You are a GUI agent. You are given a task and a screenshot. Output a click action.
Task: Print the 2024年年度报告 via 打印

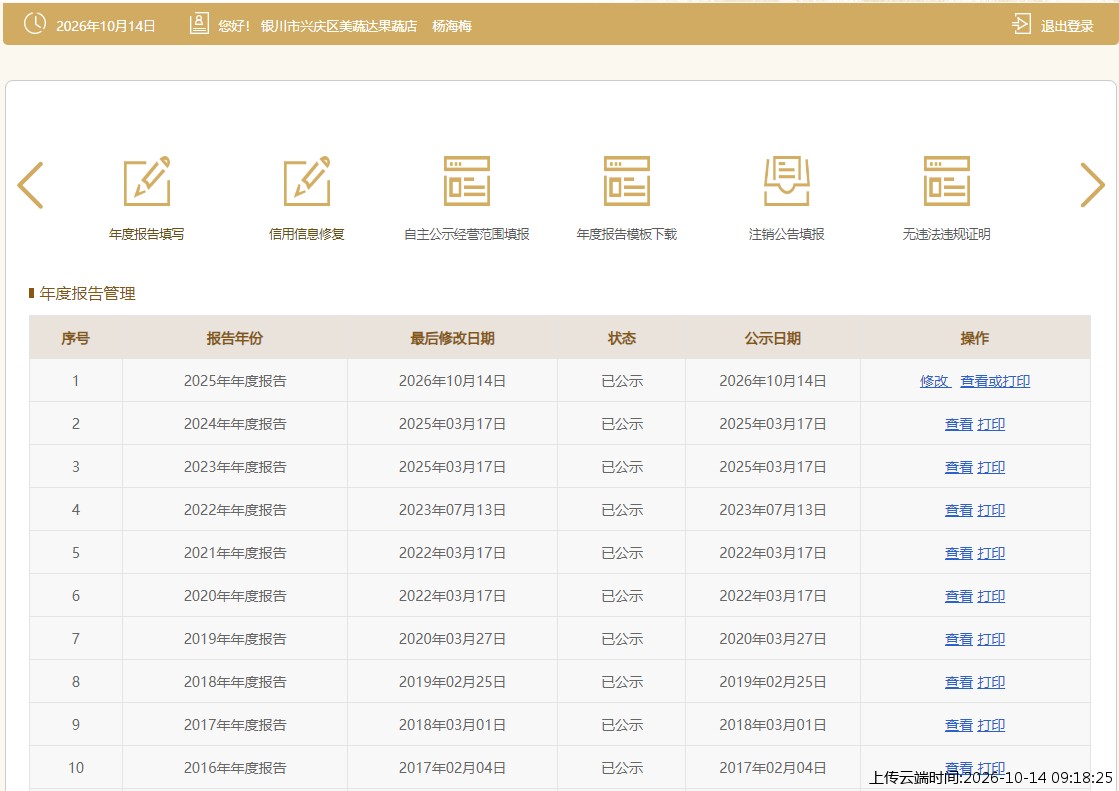[991, 424]
